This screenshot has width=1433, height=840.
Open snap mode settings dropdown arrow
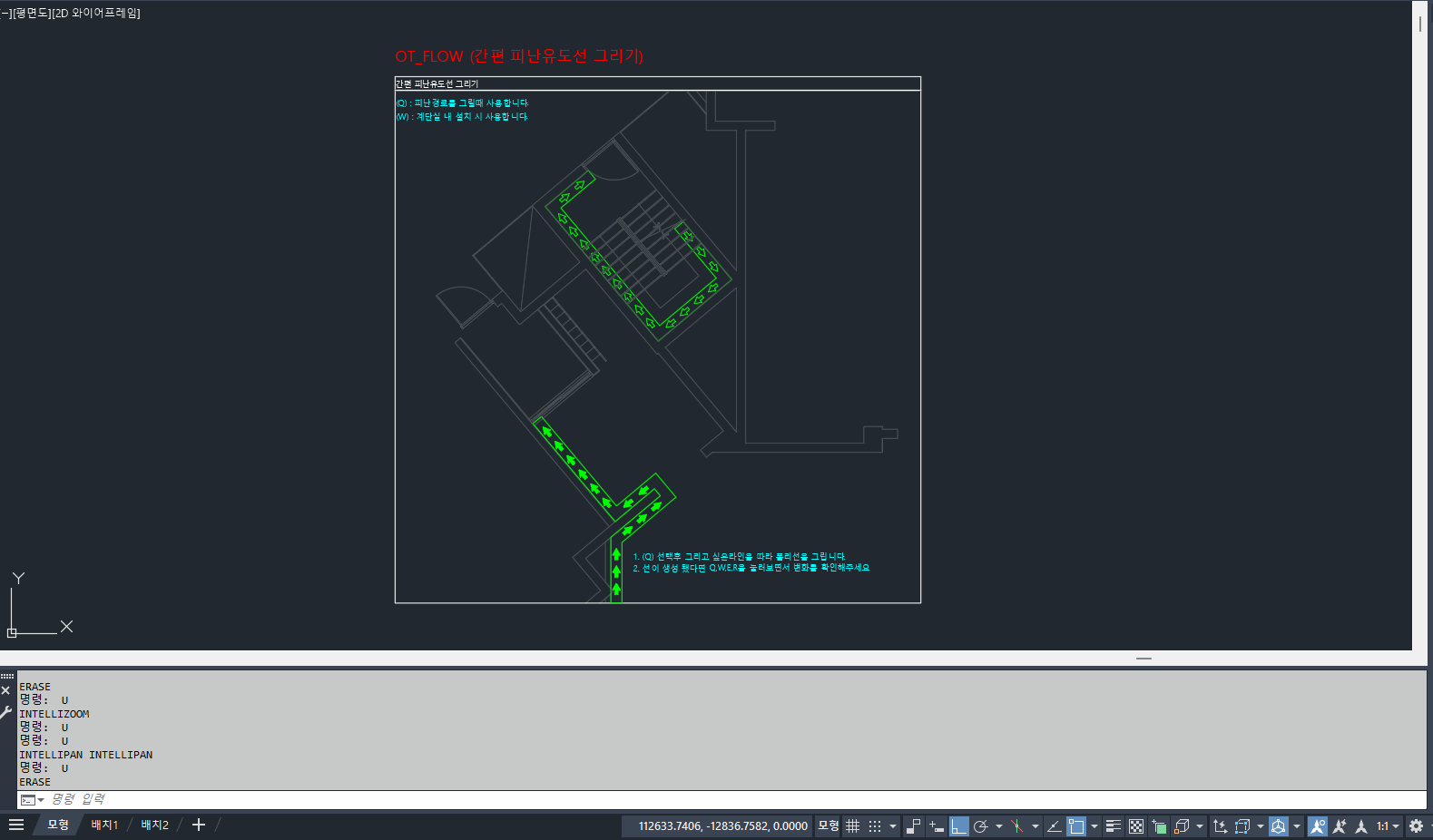(x=893, y=826)
